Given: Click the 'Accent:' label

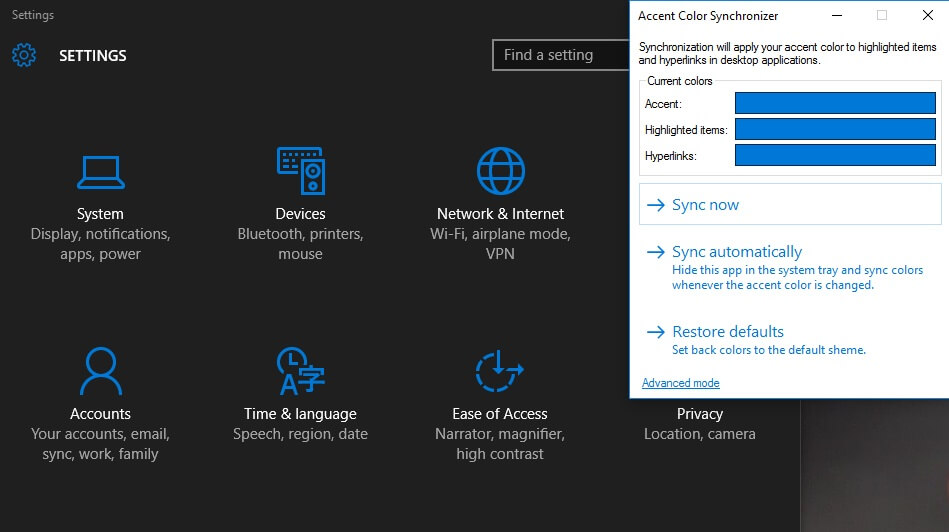Looking at the screenshot, I should [x=663, y=104].
